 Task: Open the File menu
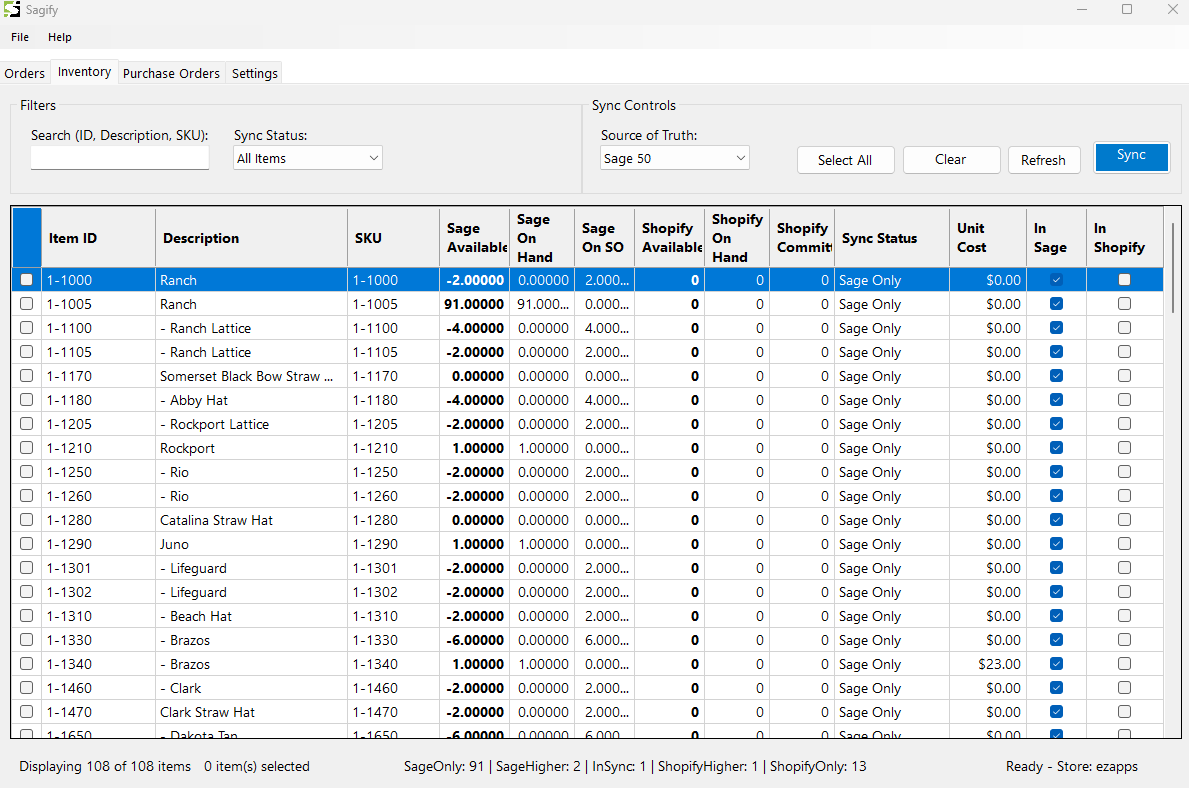[x=20, y=37]
